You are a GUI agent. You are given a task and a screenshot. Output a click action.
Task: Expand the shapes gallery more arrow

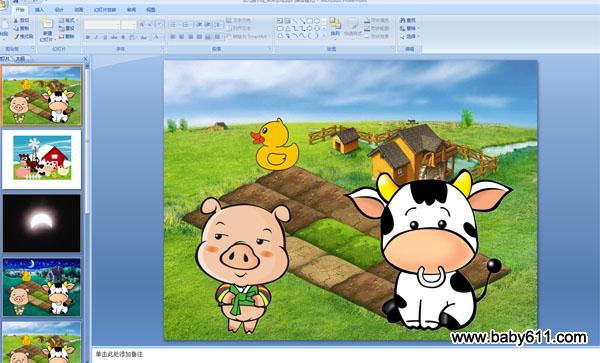click(x=324, y=36)
